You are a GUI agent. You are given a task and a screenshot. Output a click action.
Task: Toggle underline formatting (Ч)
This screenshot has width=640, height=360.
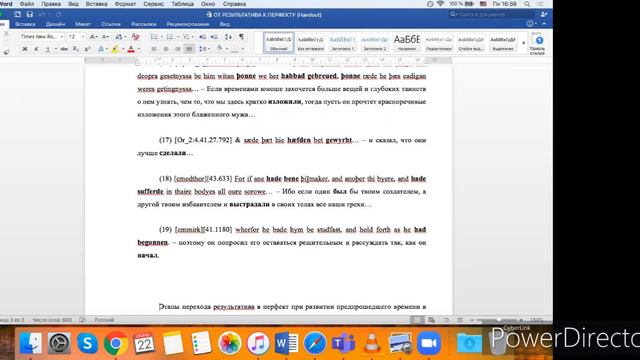click(47, 49)
